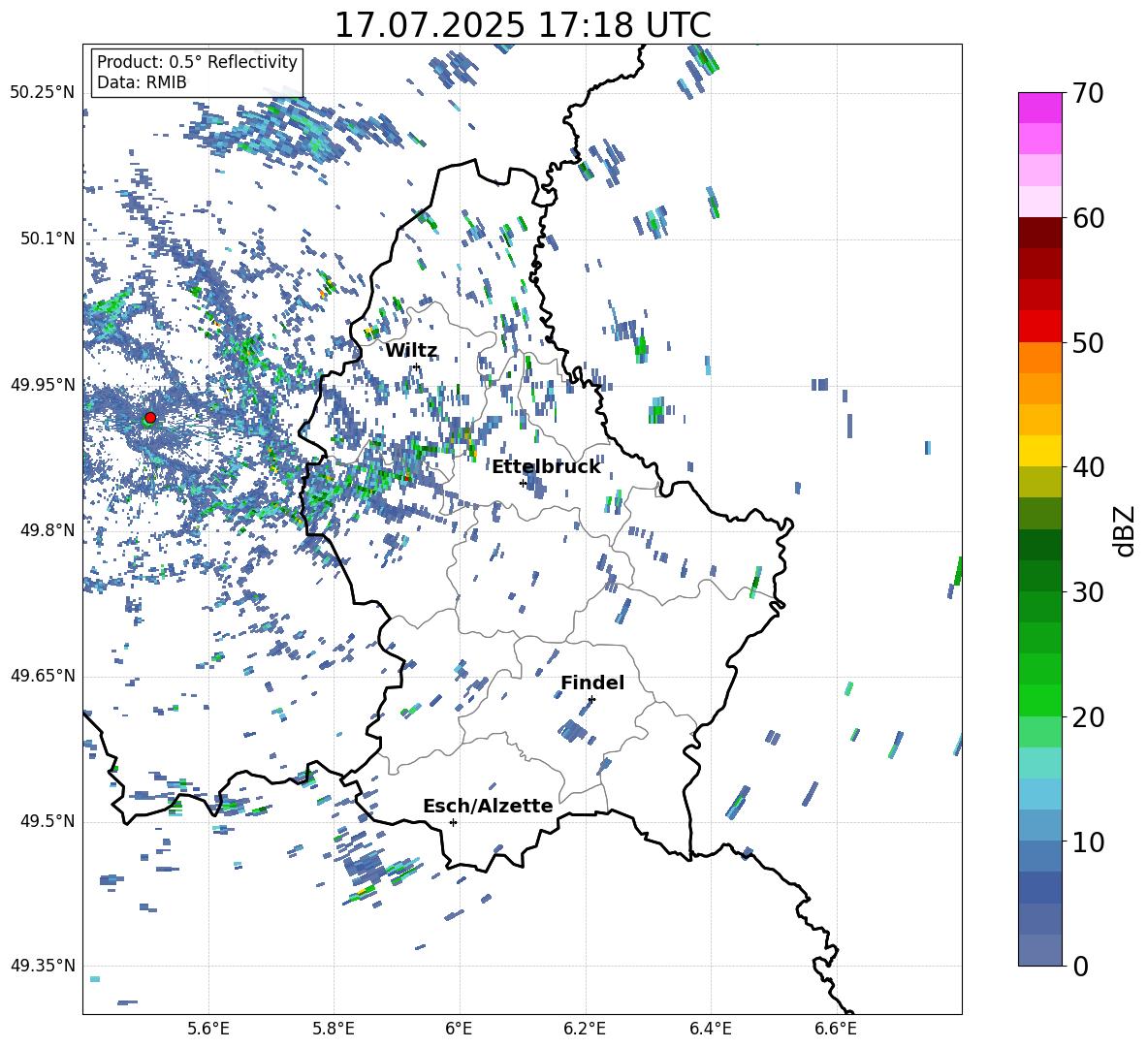Click the colorbar tick label 40
This screenshot has width=1148, height=1048.
pyautogui.click(x=1088, y=467)
